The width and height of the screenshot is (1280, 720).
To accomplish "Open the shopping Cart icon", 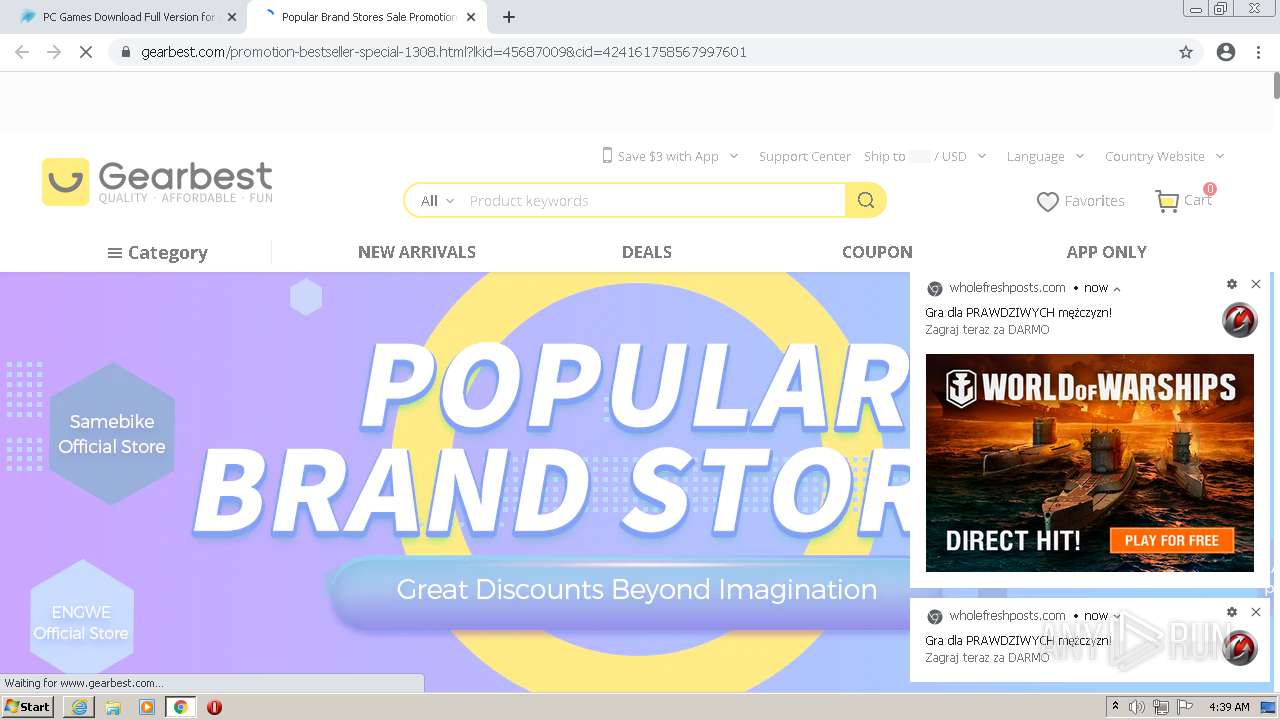I will (x=1167, y=201).
